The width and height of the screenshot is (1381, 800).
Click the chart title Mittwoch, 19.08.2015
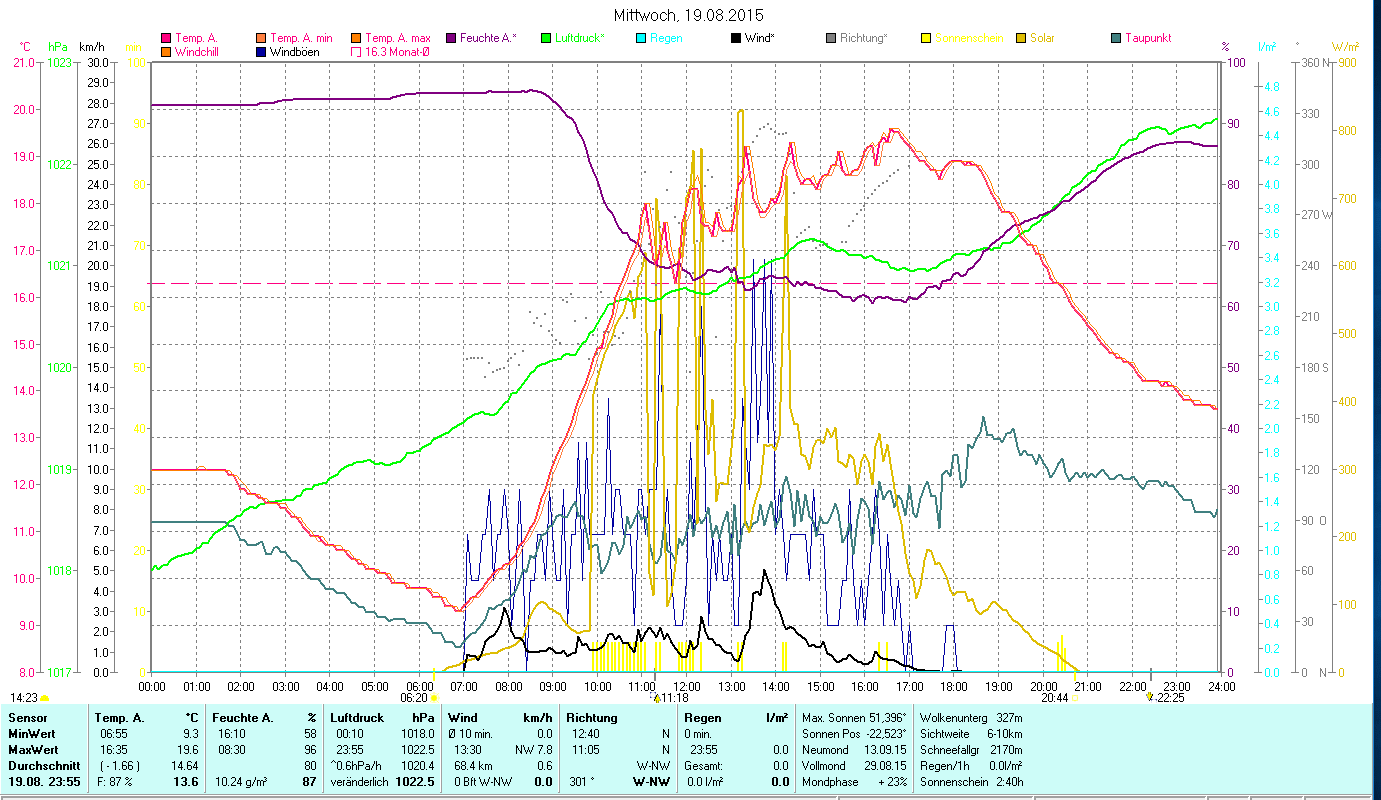pos(690,15)
